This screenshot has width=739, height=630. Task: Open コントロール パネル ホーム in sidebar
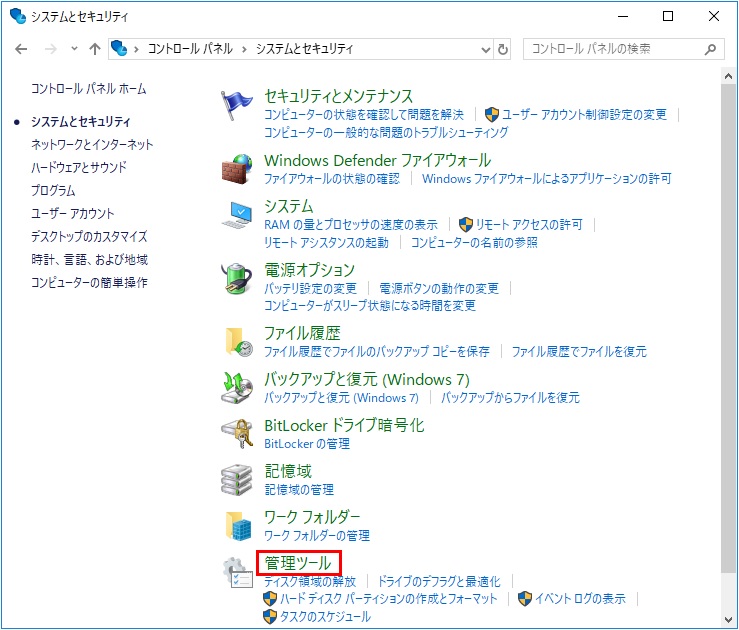click(x=89, y=89)
